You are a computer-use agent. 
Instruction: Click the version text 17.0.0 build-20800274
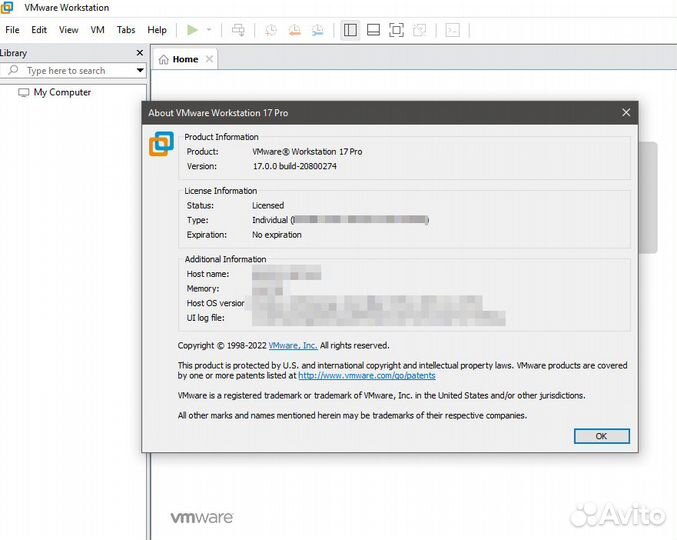(294, 166)
